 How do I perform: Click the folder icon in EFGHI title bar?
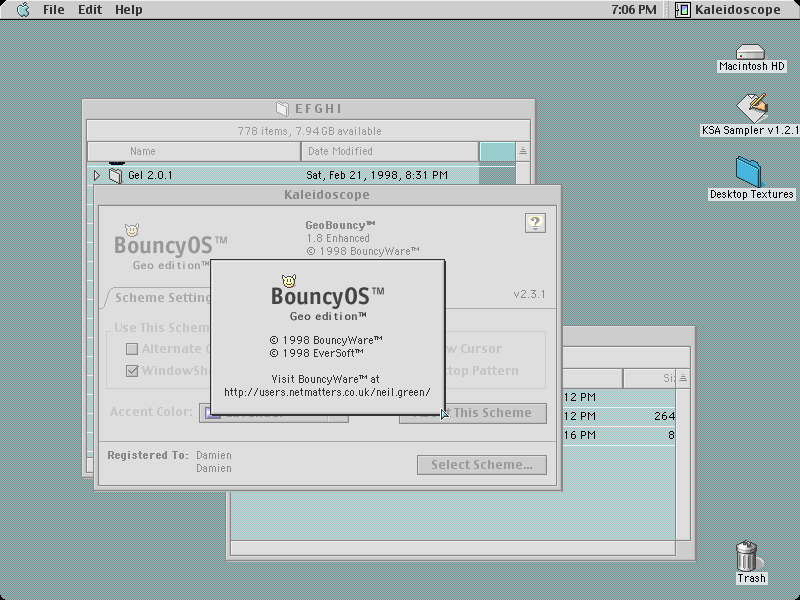[x=282, y=109]
